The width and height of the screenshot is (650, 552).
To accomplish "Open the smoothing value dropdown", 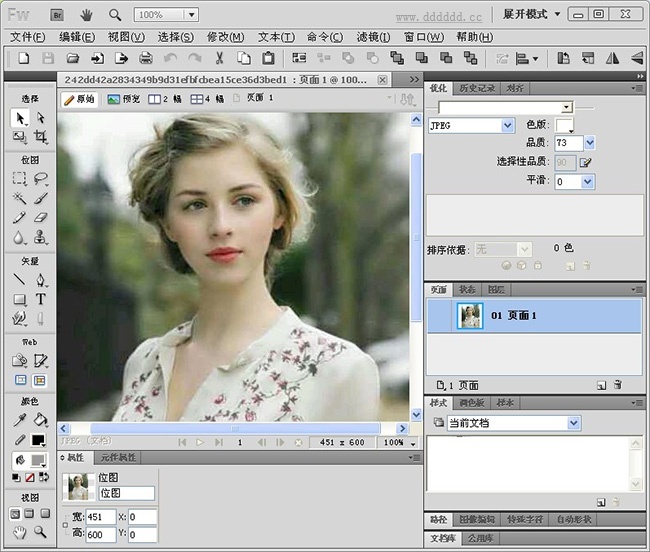I will pos(587,182).
